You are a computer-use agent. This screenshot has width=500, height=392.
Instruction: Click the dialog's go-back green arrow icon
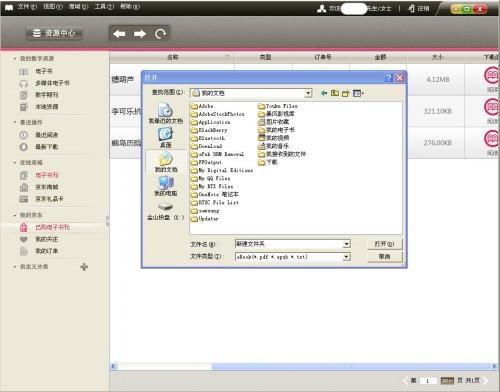point(324,93)
